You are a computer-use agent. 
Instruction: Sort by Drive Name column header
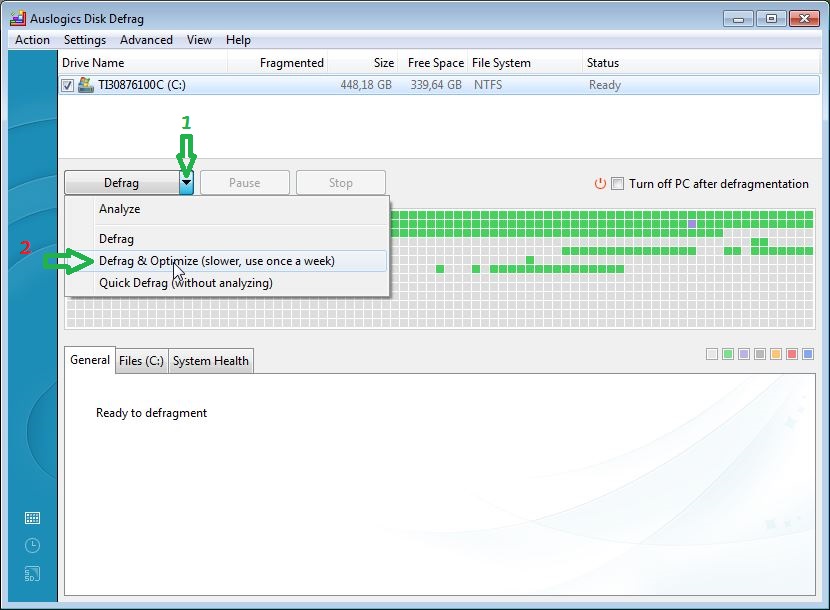point(143,63)
